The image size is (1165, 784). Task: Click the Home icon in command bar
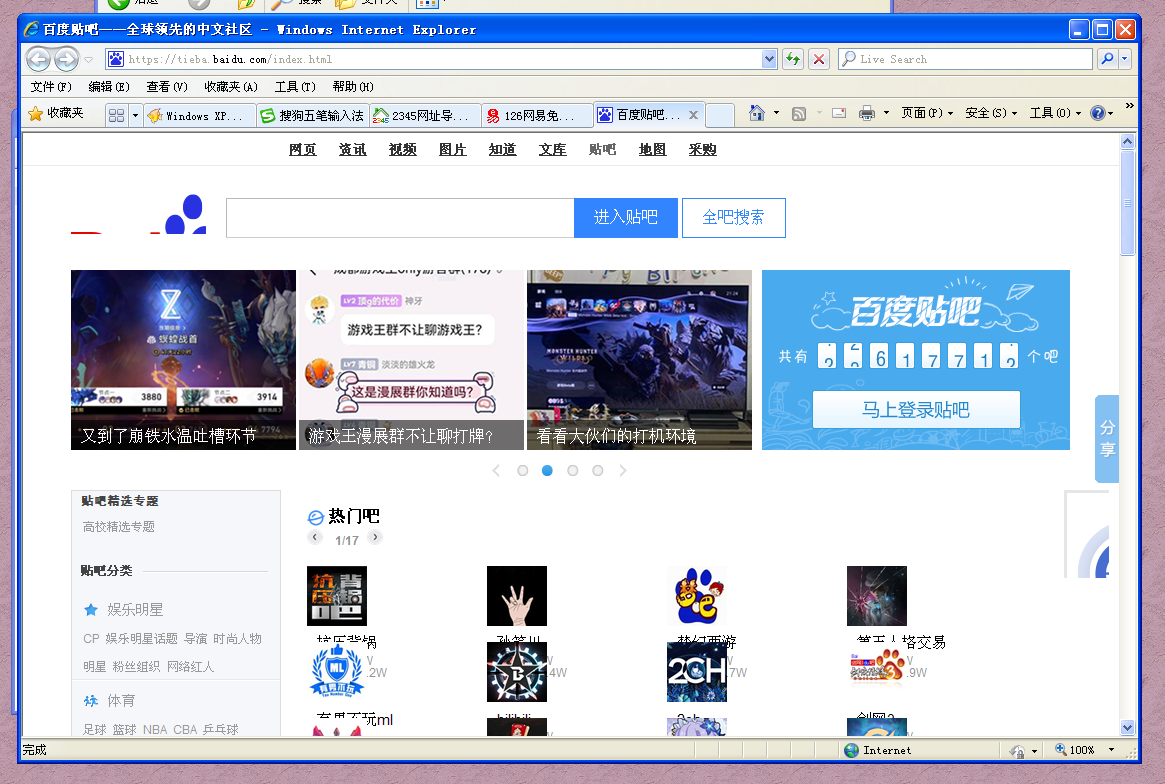(x=756, y=113)
